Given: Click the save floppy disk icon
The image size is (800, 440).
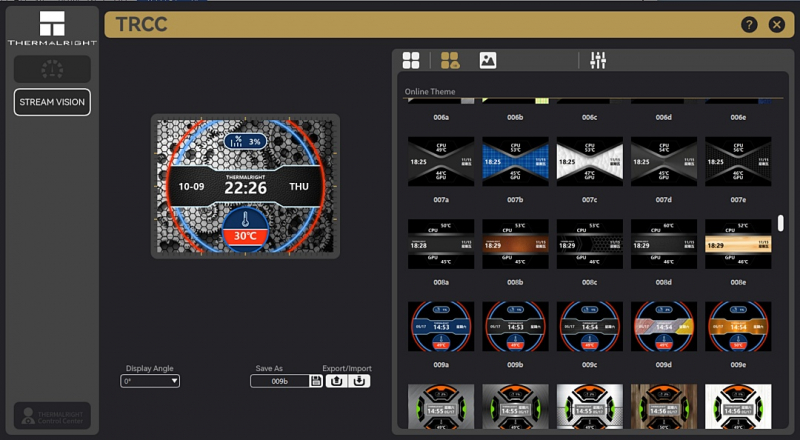Looking at the screenshot, I should tap(316, 381).
